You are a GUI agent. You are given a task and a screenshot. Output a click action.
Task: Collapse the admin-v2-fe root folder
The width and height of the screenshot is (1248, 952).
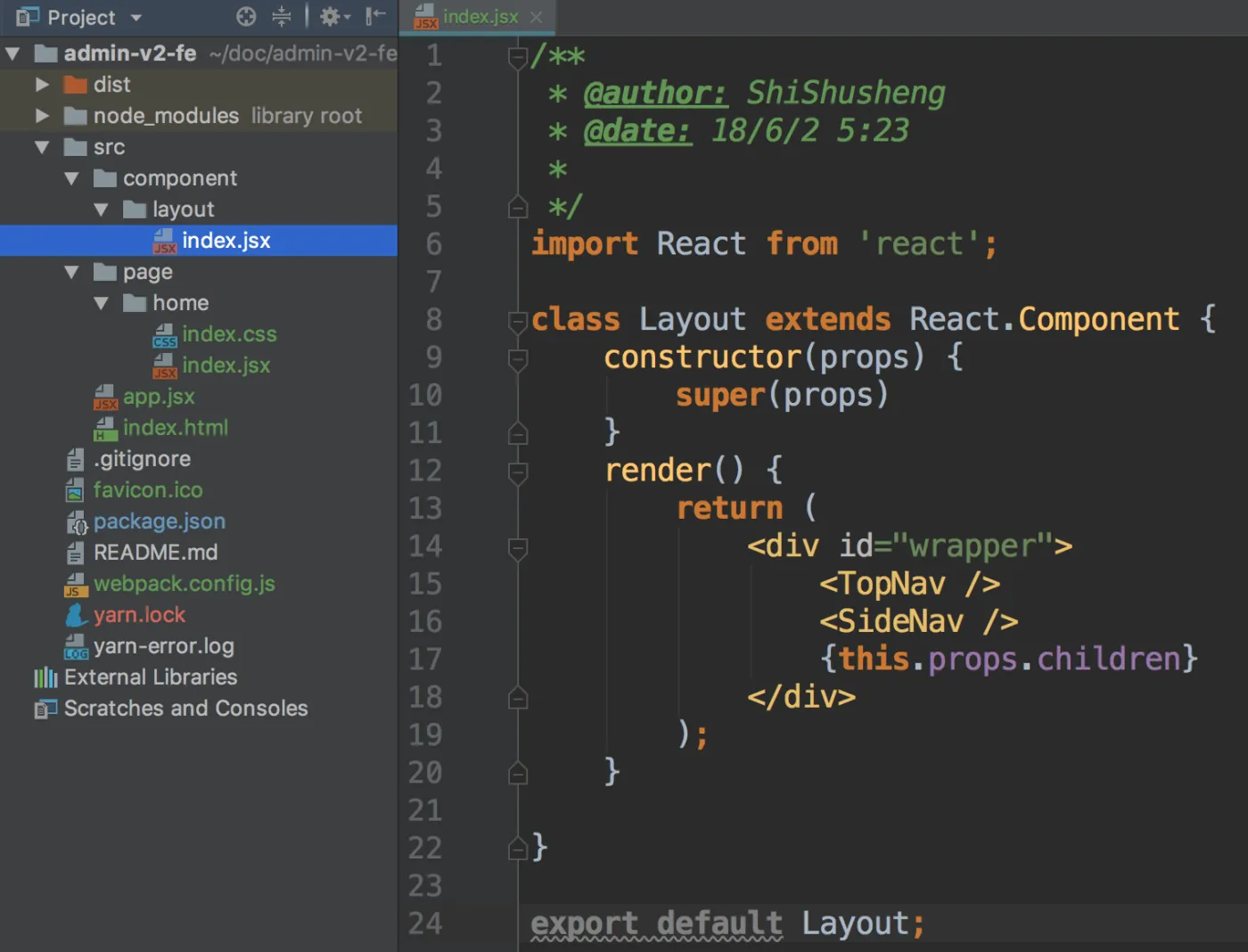[x=12, y=53]
